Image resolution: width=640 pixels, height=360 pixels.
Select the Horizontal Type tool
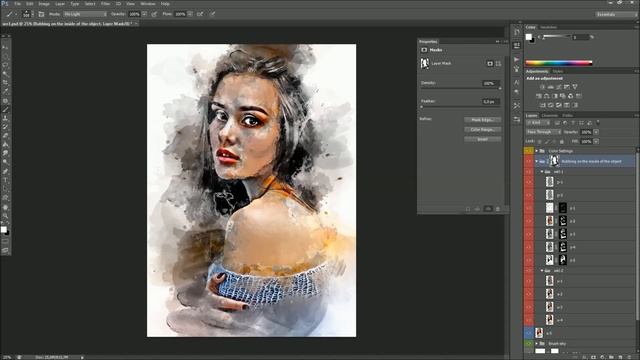tap(5, 180)
